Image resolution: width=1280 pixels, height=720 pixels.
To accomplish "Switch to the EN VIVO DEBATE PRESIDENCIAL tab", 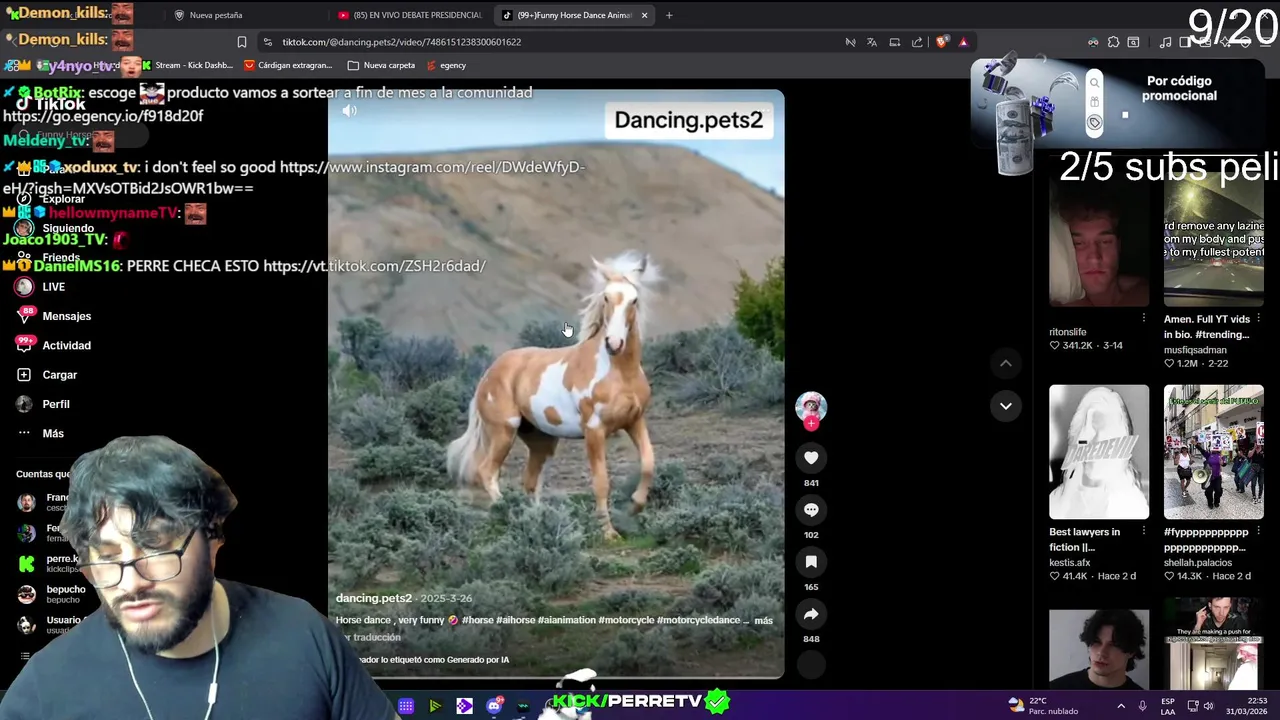I will click(410, 15).
